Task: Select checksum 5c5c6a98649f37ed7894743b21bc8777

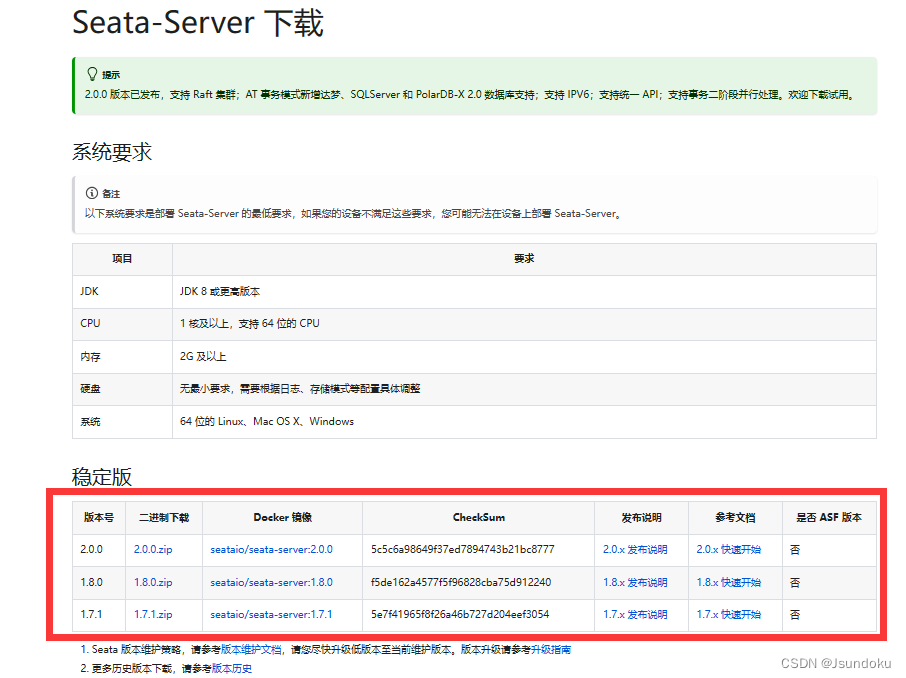Action: 462,550
